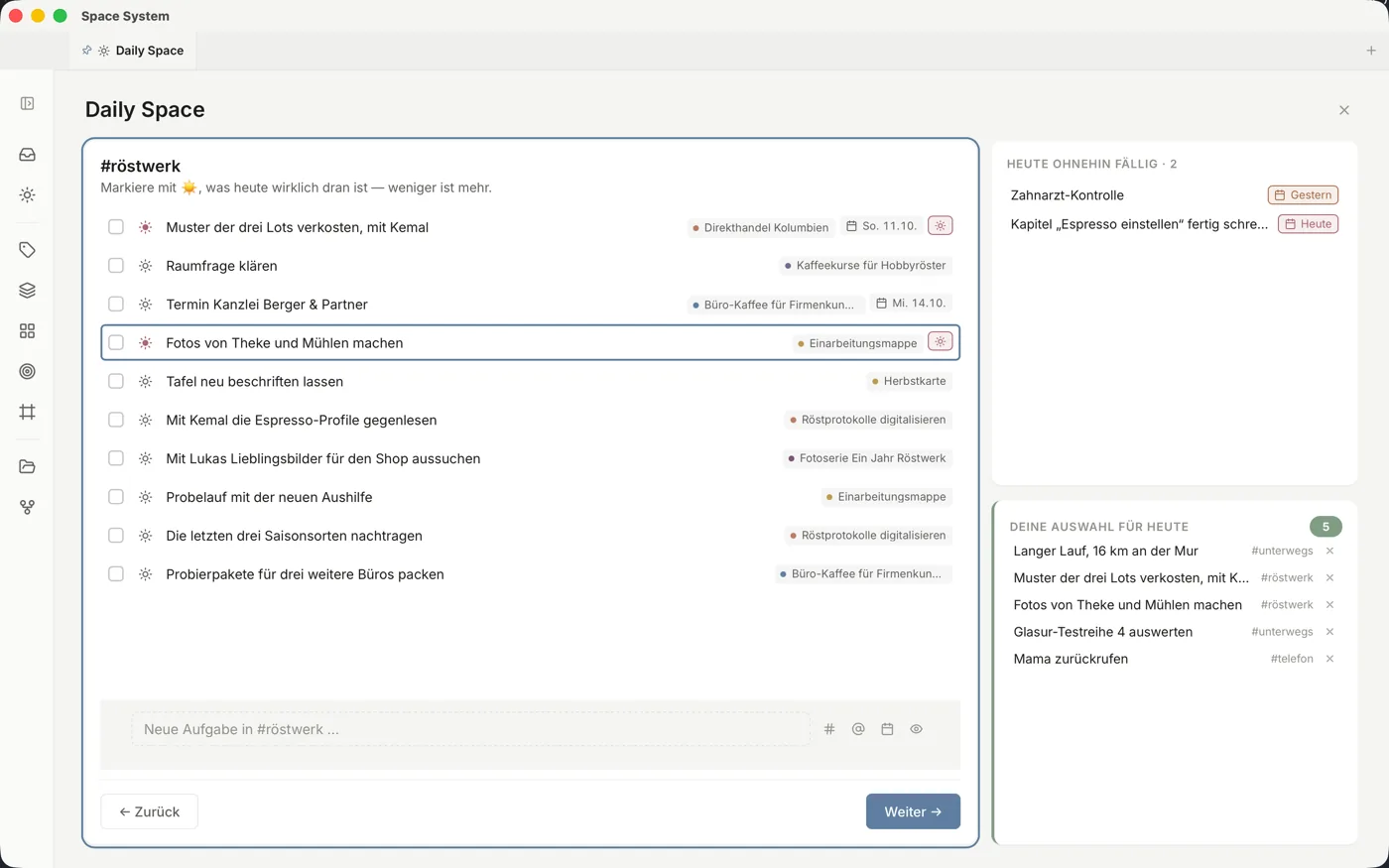Open the layers stack sidebar icon
This screenshot has height=868, width=1389.
[27, 291]
